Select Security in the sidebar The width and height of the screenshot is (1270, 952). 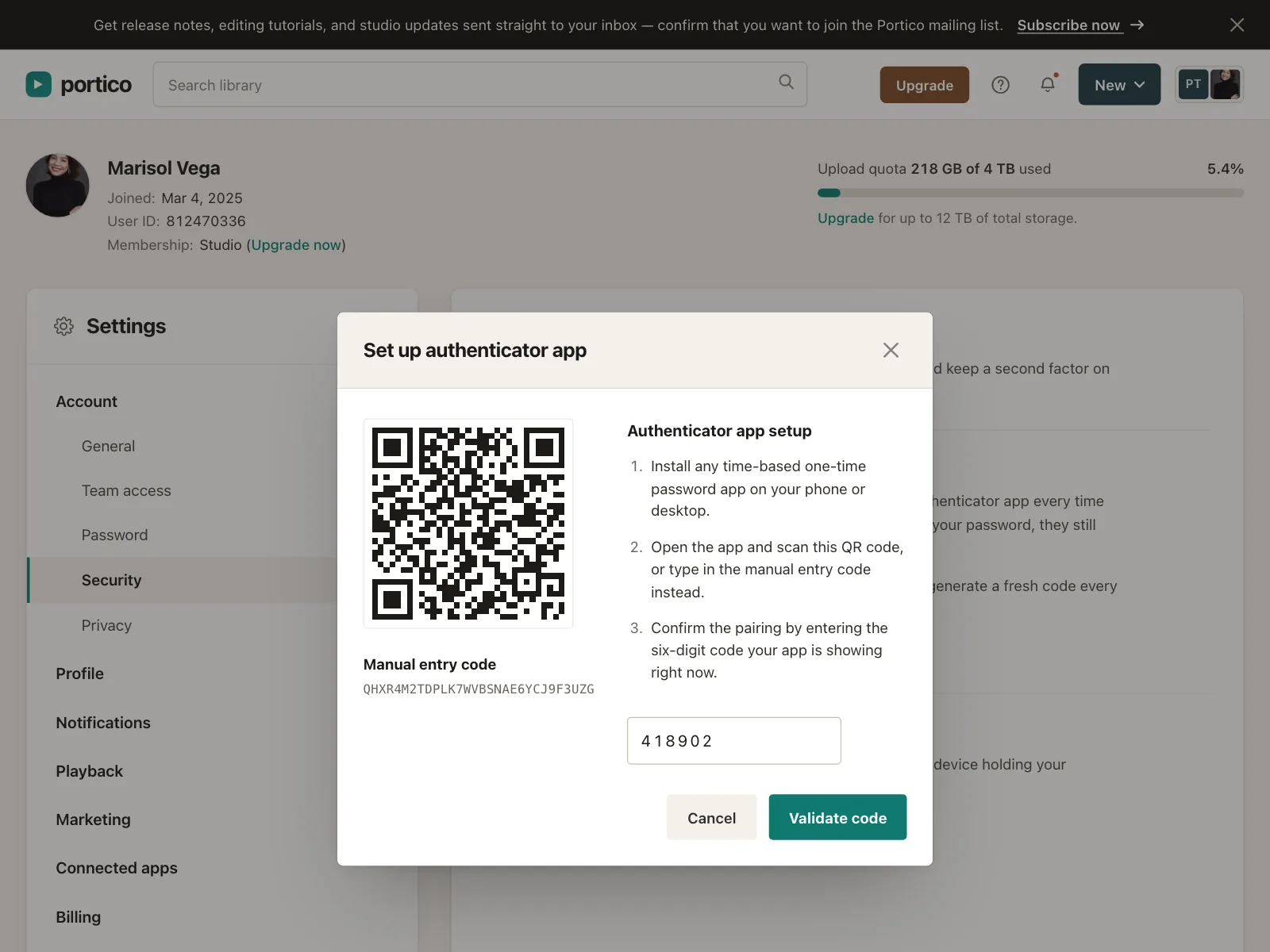click(183, 580)
